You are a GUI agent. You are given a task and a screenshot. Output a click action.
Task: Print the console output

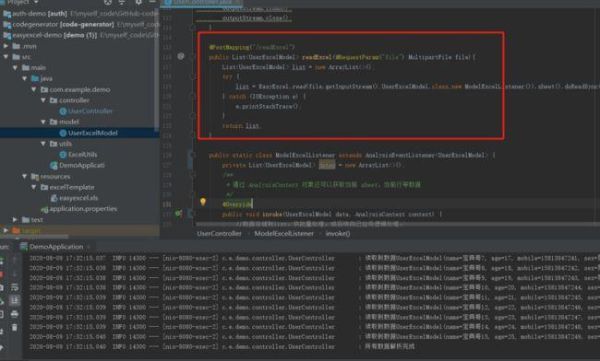15,314
